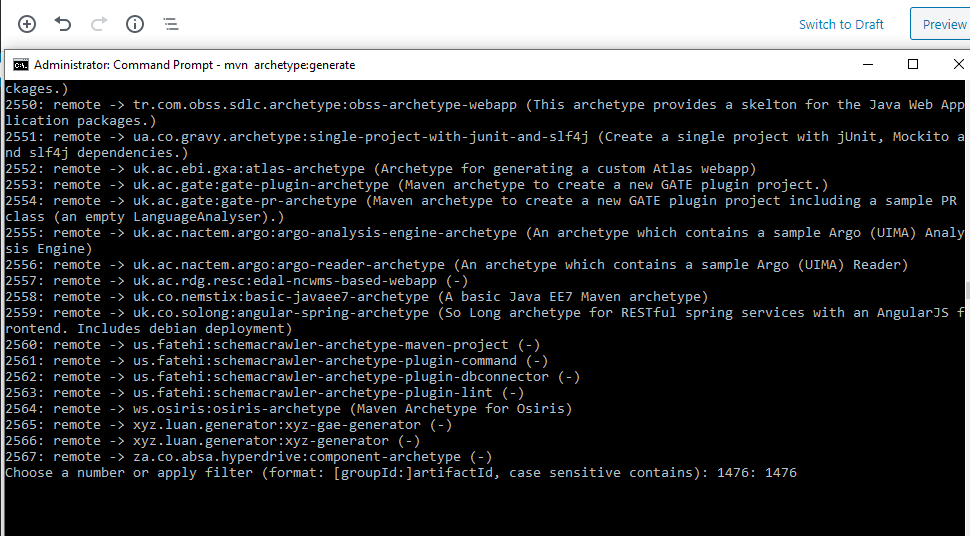Redo the editor change
970x536 pixels.
(99, 24)
